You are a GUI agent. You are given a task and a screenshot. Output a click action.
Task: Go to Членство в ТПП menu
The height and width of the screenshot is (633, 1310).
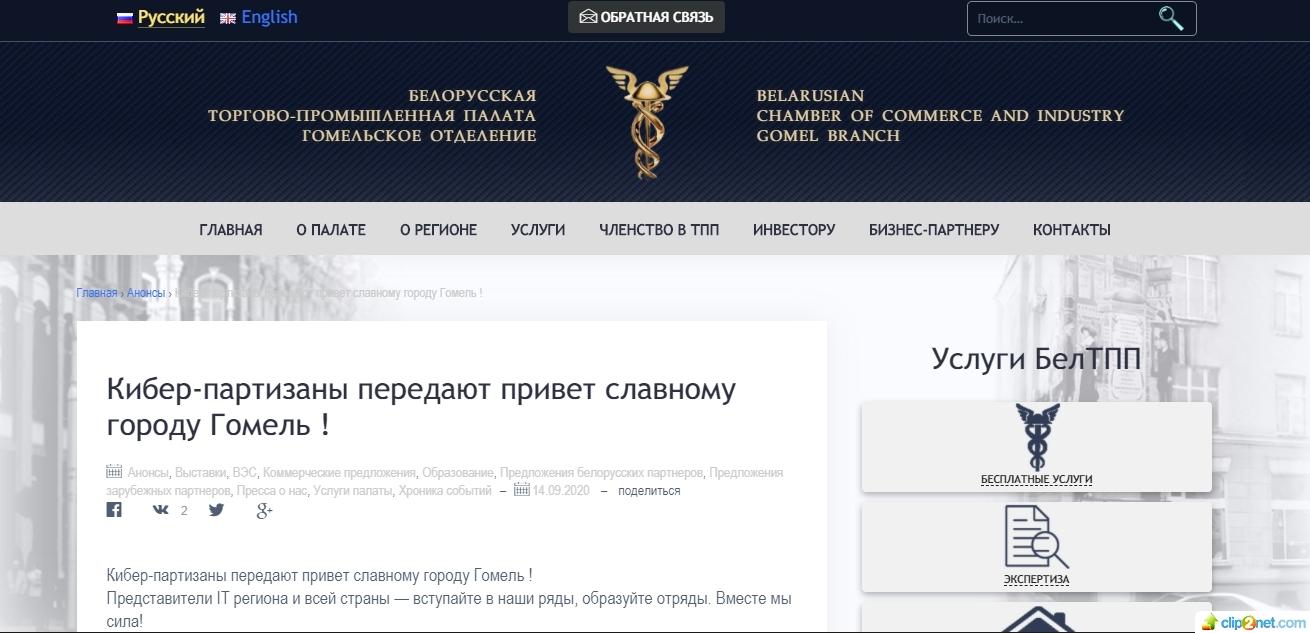tap(659, 230)
